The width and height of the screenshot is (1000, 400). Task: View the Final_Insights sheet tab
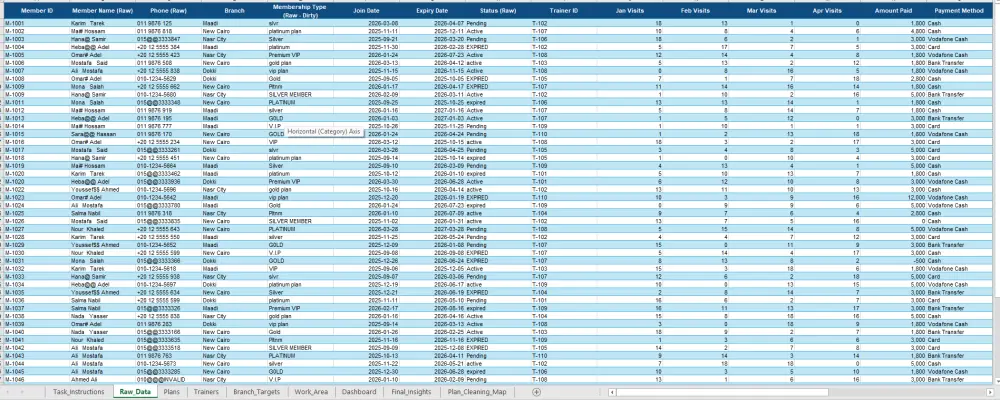click(x=411, y=392)
